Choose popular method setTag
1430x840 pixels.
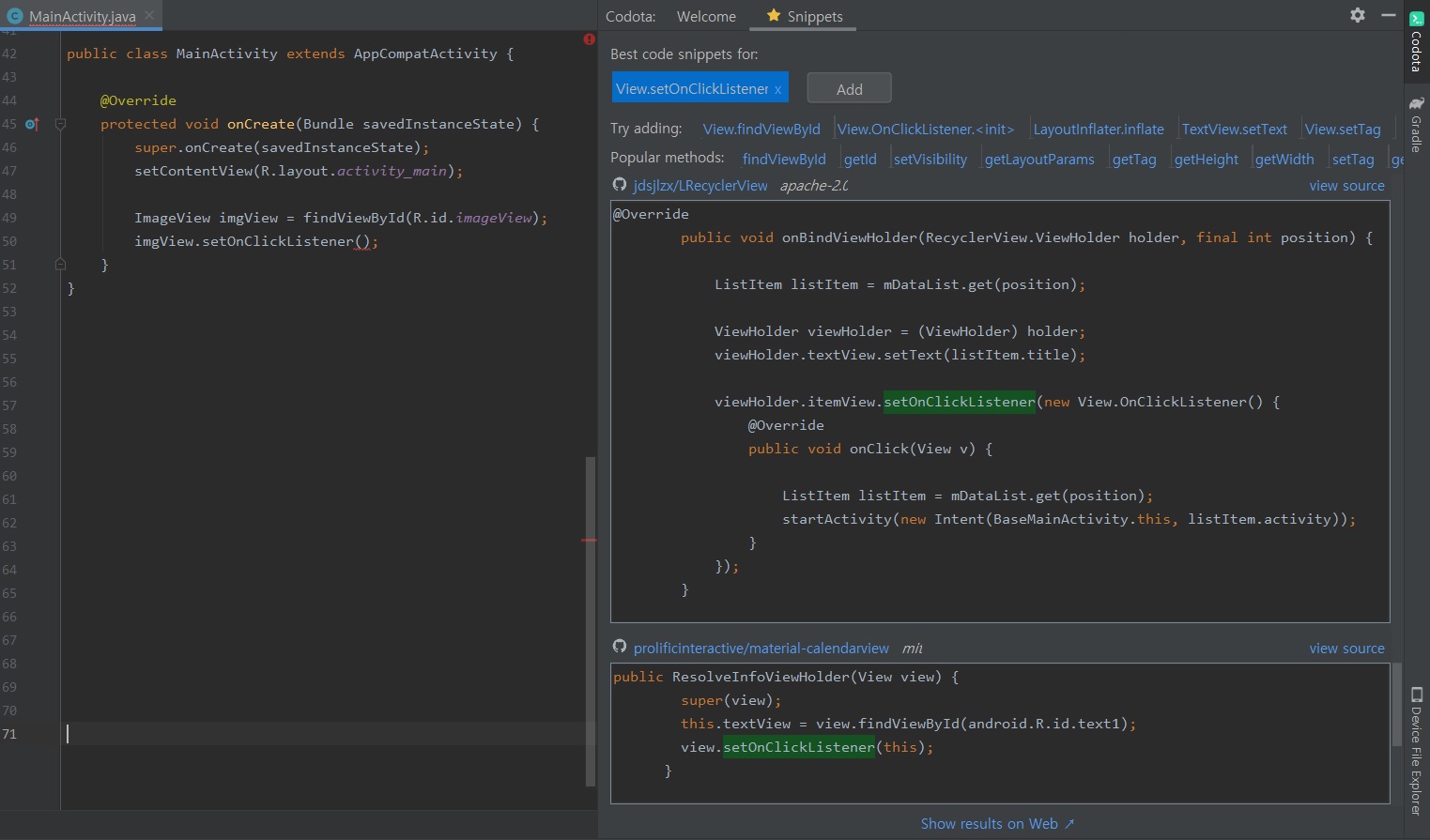click(1353, 160)
